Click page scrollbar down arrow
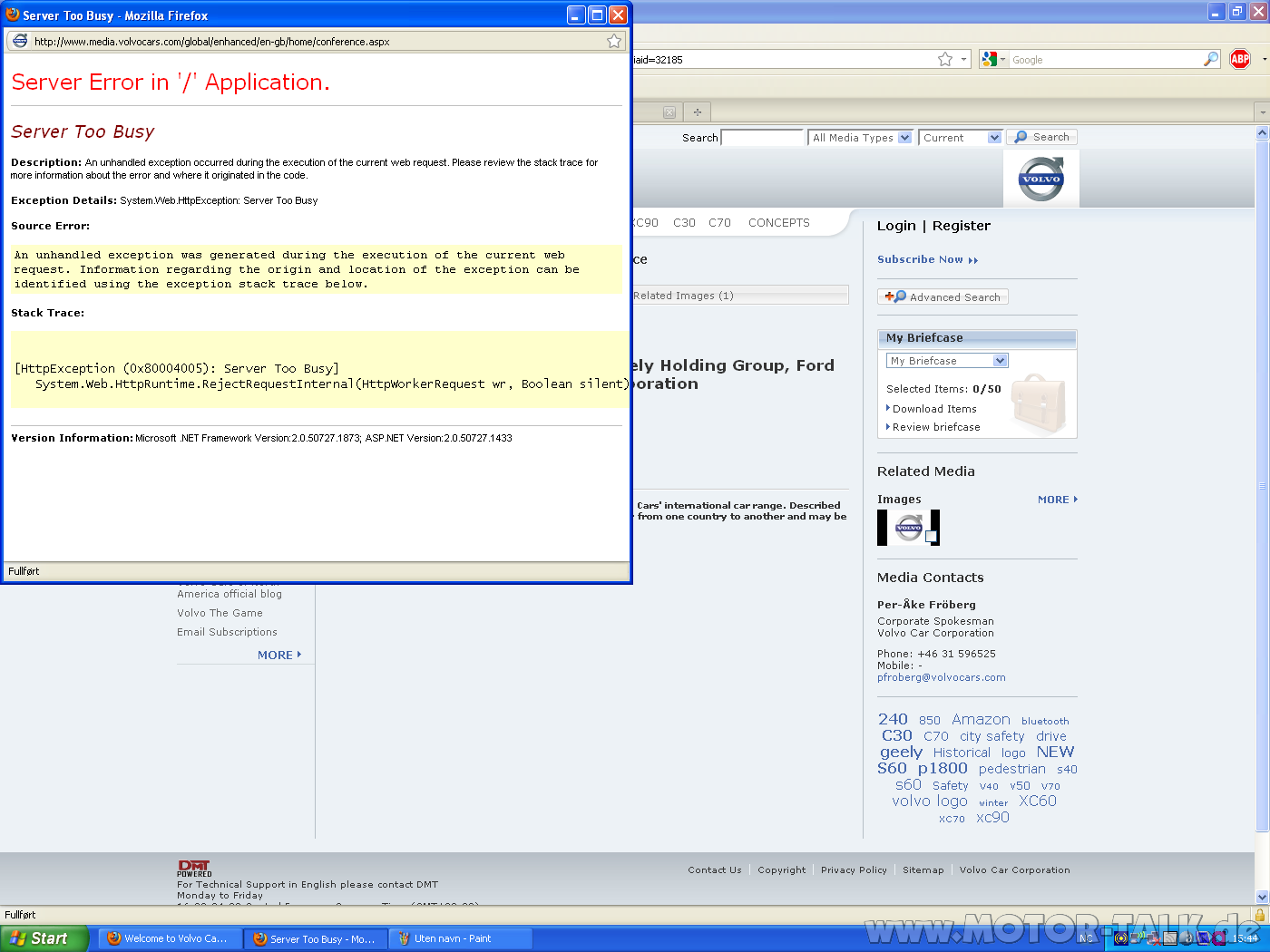The height and width of the screenshot is (952, 1270). 1262,897
